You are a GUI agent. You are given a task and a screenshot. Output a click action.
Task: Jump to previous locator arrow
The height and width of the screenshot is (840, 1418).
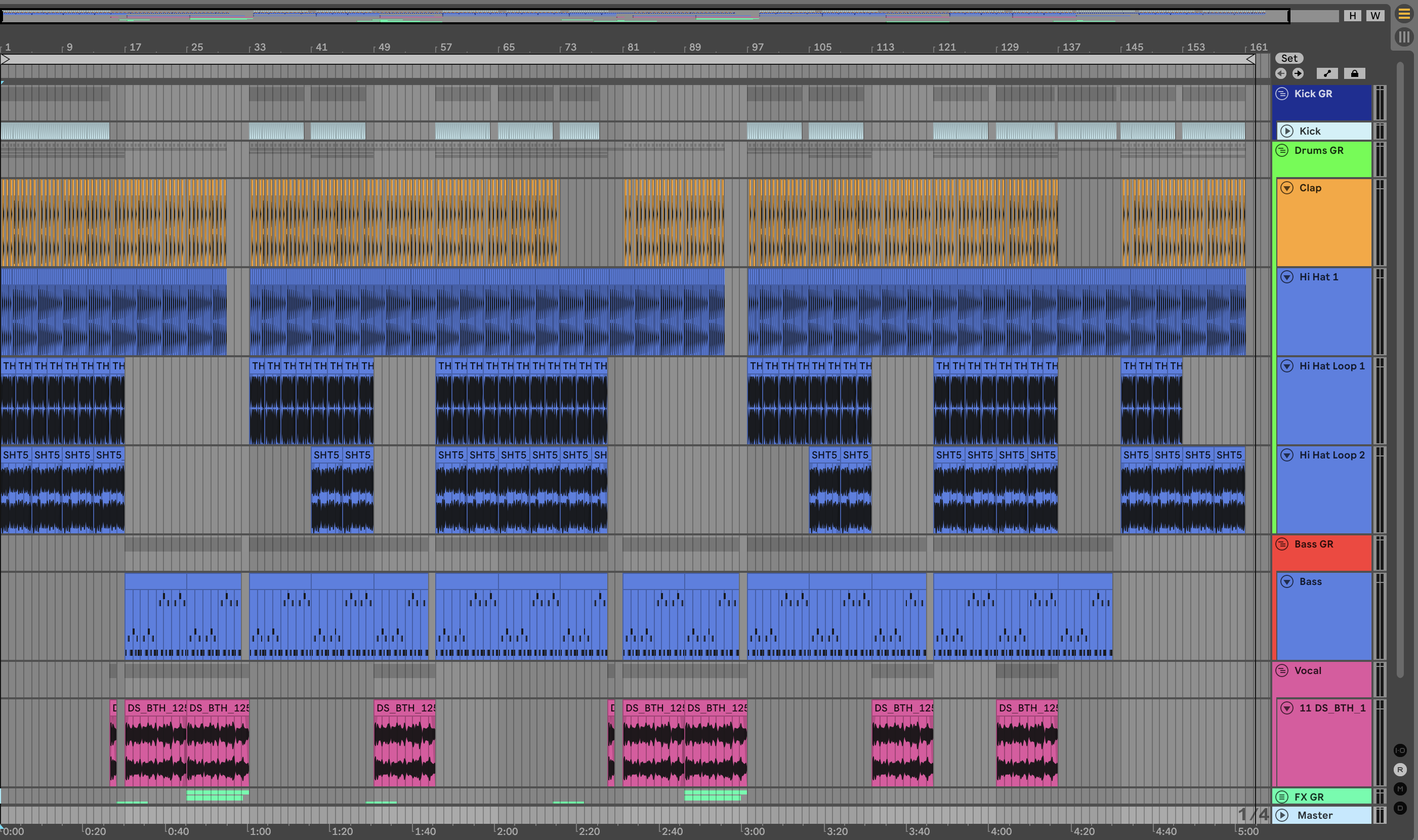tap(1281, 73)
